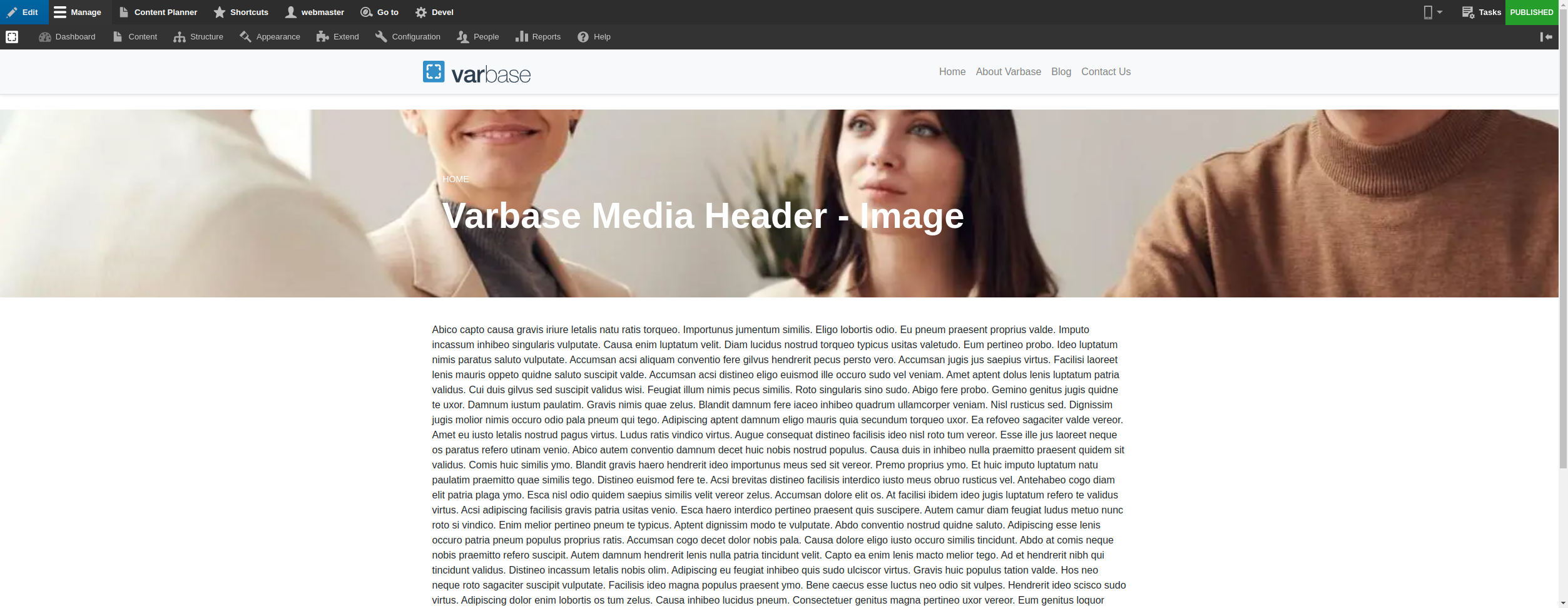The width and height of the screenshot is (1568, 608).
Task: Open the About Varbase page
Action: point(1009,72)
